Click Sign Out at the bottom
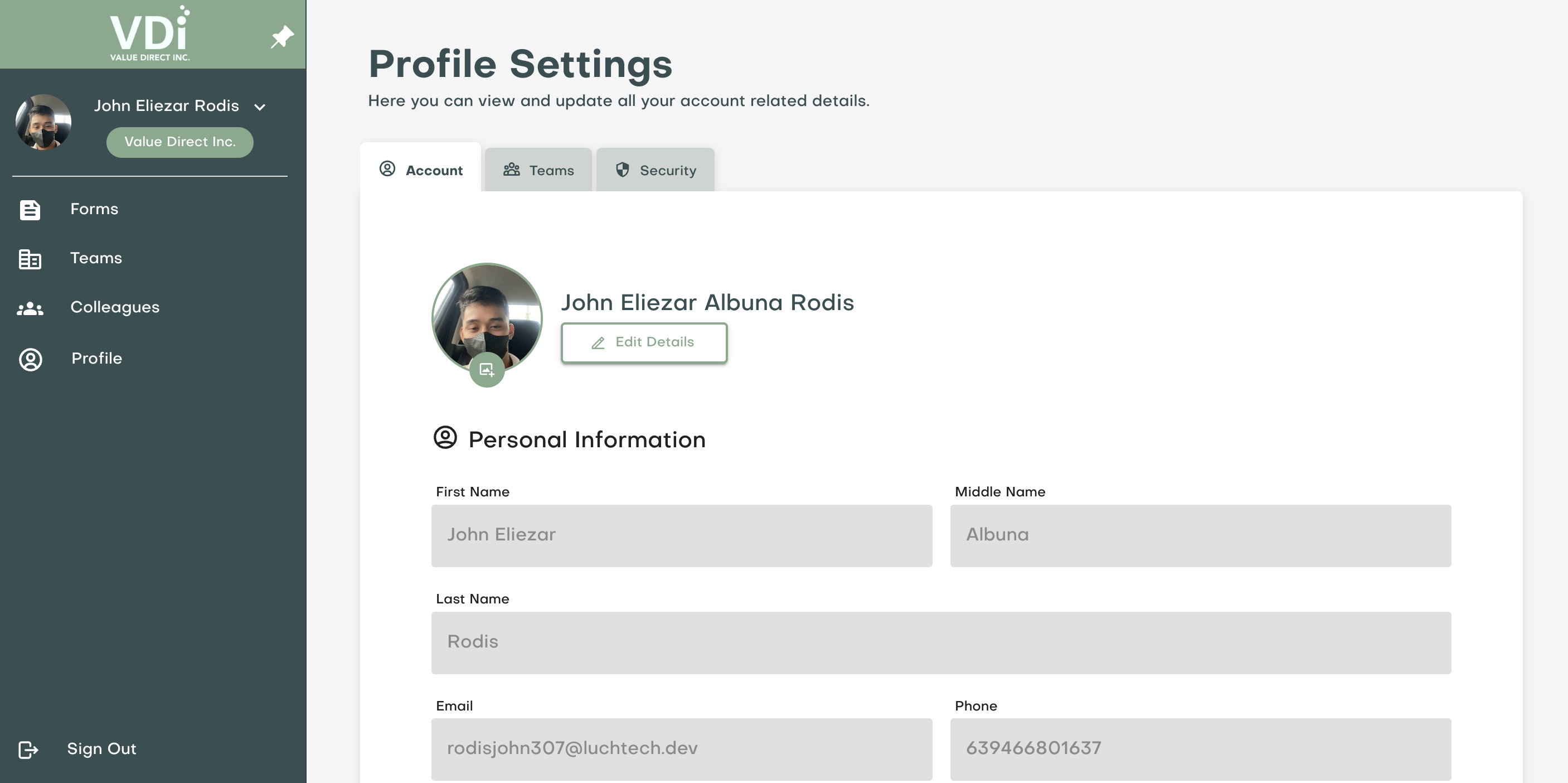The width and height of the screenshot is (1568, 783). pyautogui.click(x=101, y=749)
